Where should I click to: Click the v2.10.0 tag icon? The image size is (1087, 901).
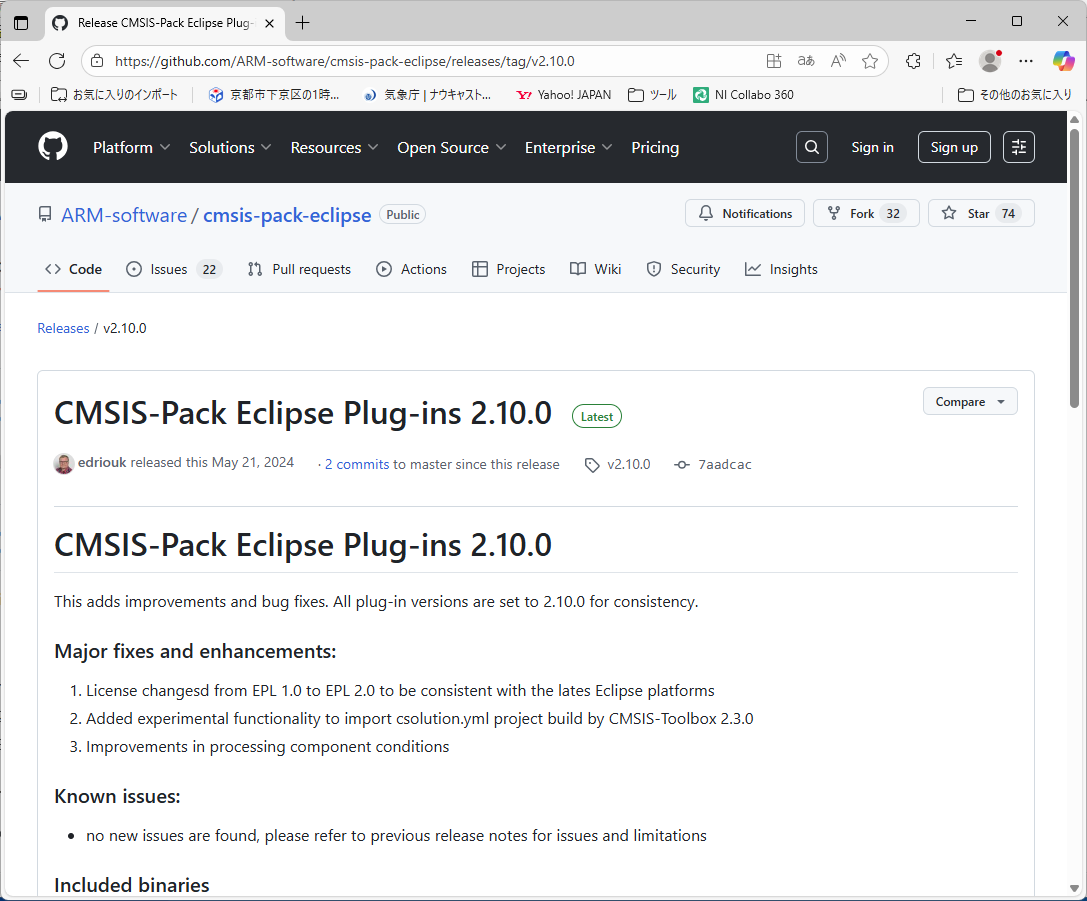point(591,465)
